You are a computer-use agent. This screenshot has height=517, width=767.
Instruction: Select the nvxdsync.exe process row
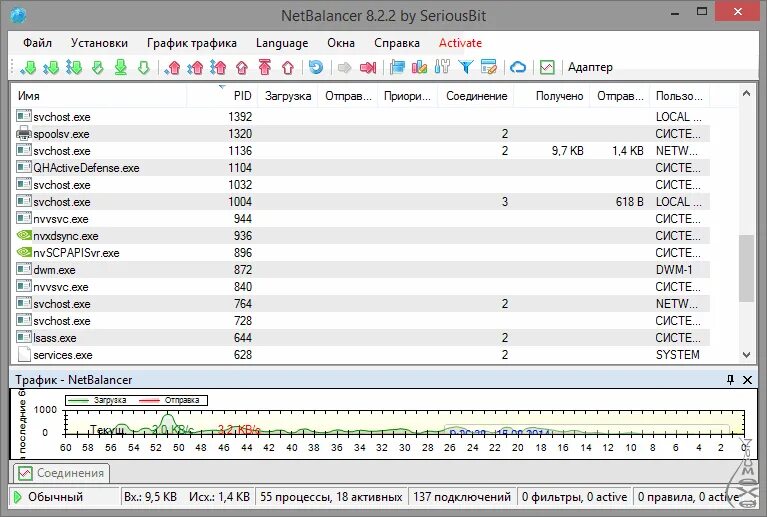pyautogui.click(x=361, y=236)
